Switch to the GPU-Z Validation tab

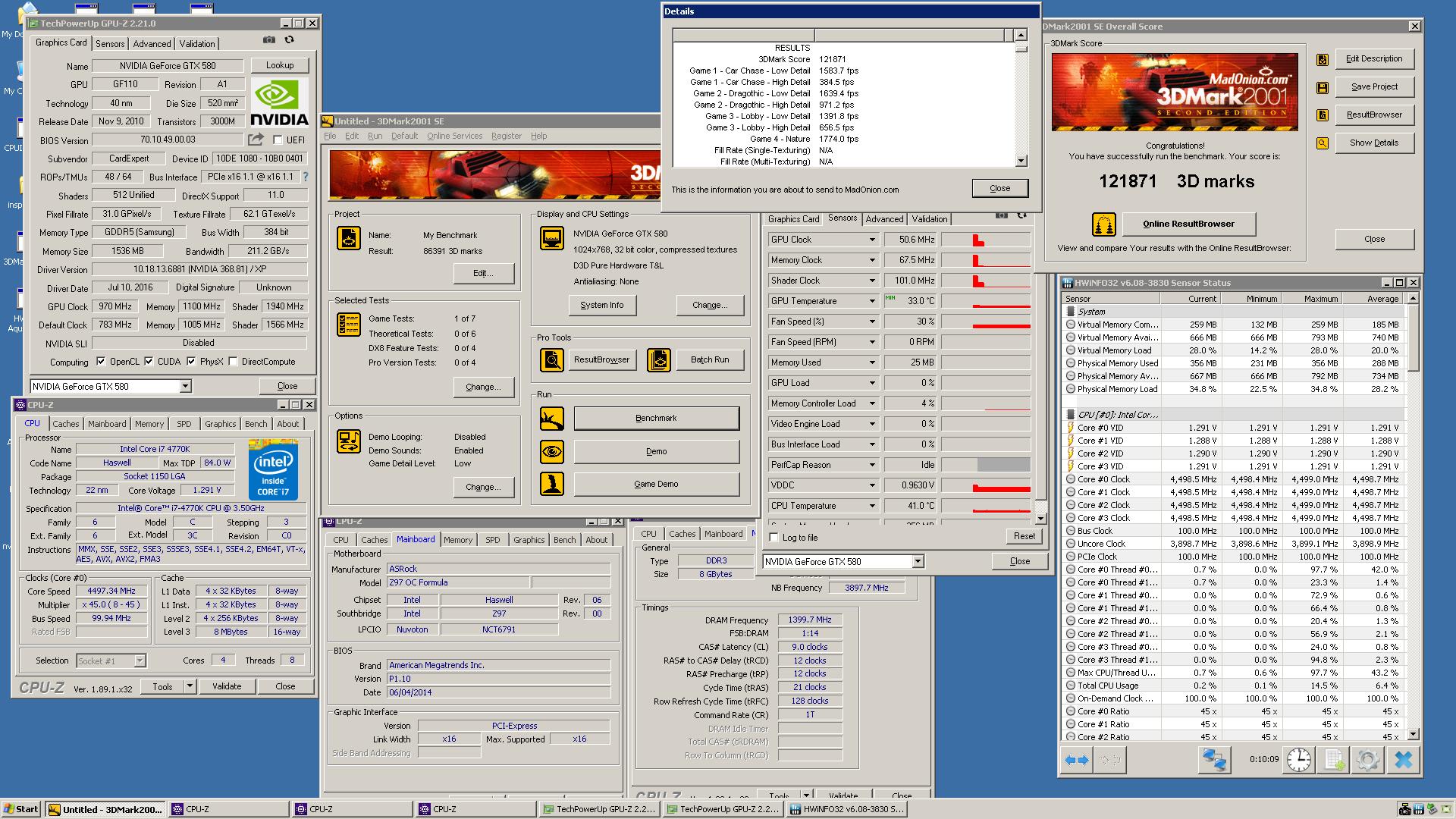click(x=197, y=44)
